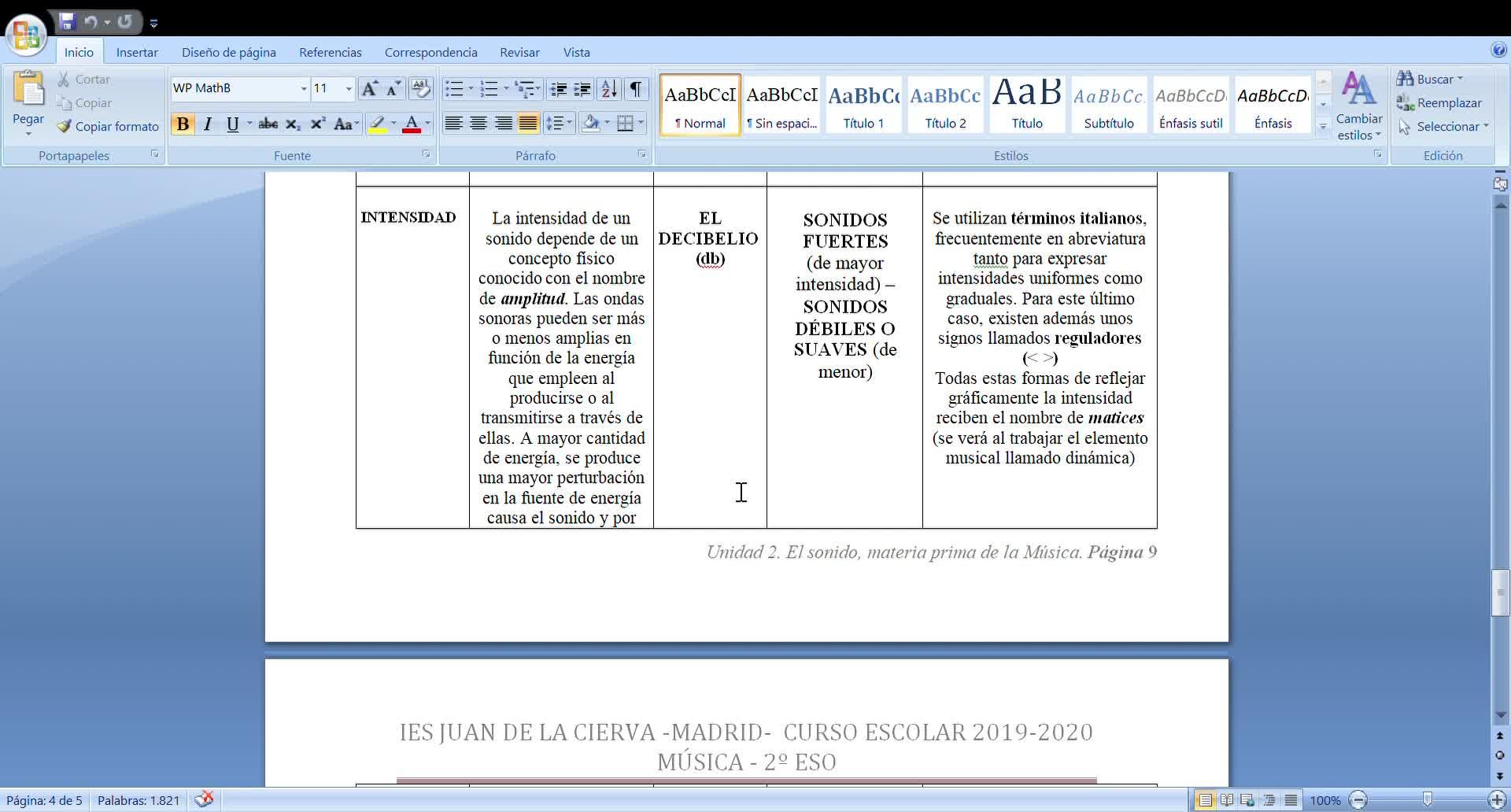The width and height of the screenshot is (1511, 812).
Task: Zoom out with minus button
Action: [1358, 800]
